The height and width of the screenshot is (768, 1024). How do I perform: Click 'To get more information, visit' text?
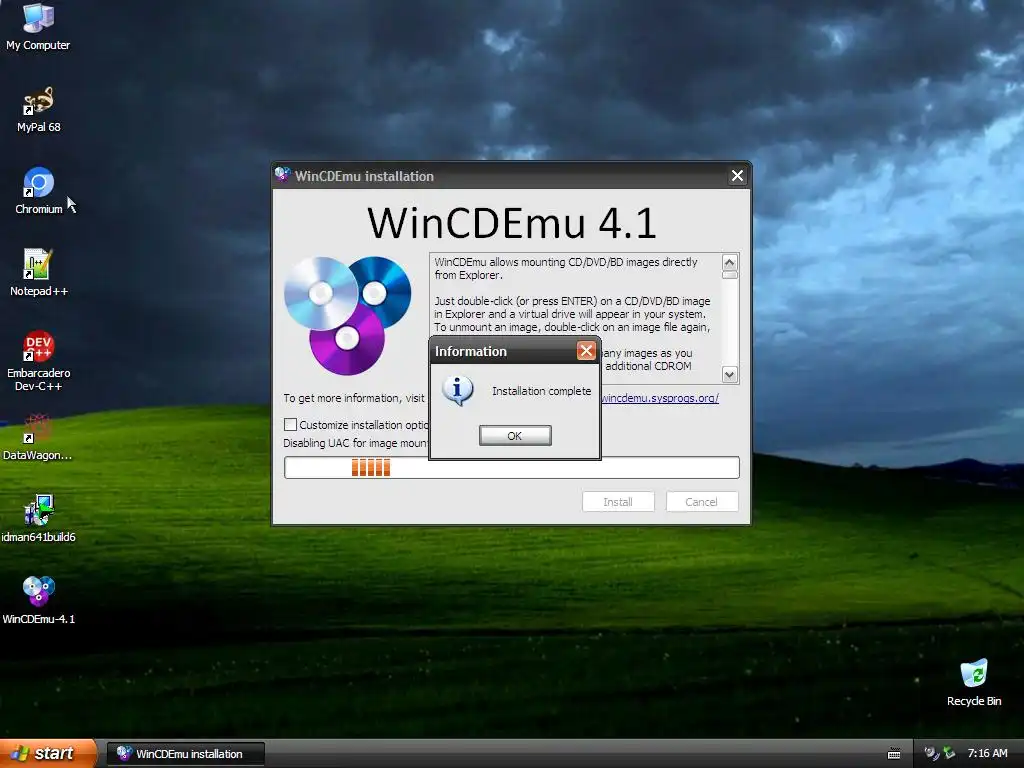click(354, 398)
